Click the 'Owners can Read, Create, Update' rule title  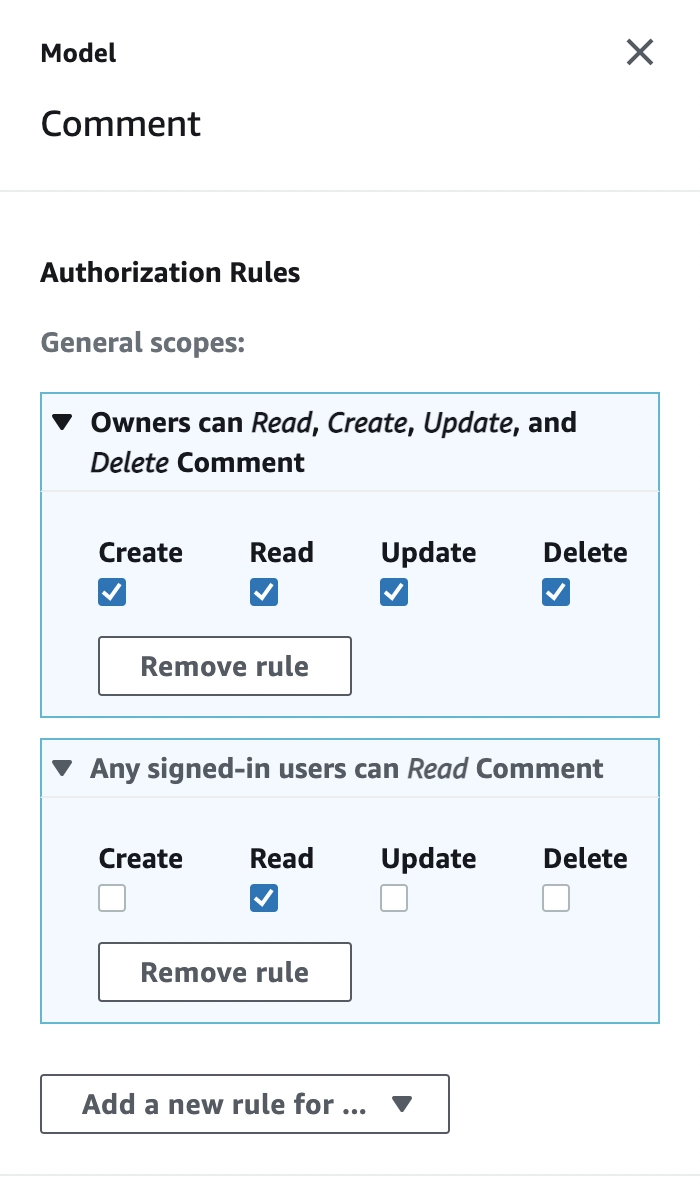(333, 442)
